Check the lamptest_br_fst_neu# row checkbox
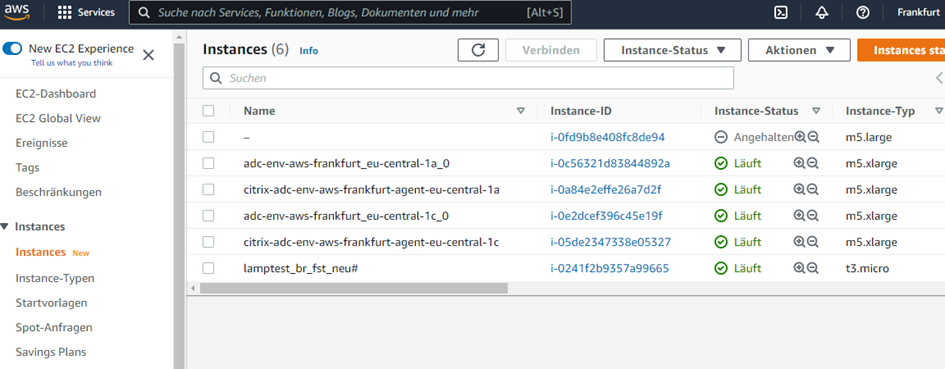This screenshot has height=369, width=945. pyautogui.click(x=209, y=268)
